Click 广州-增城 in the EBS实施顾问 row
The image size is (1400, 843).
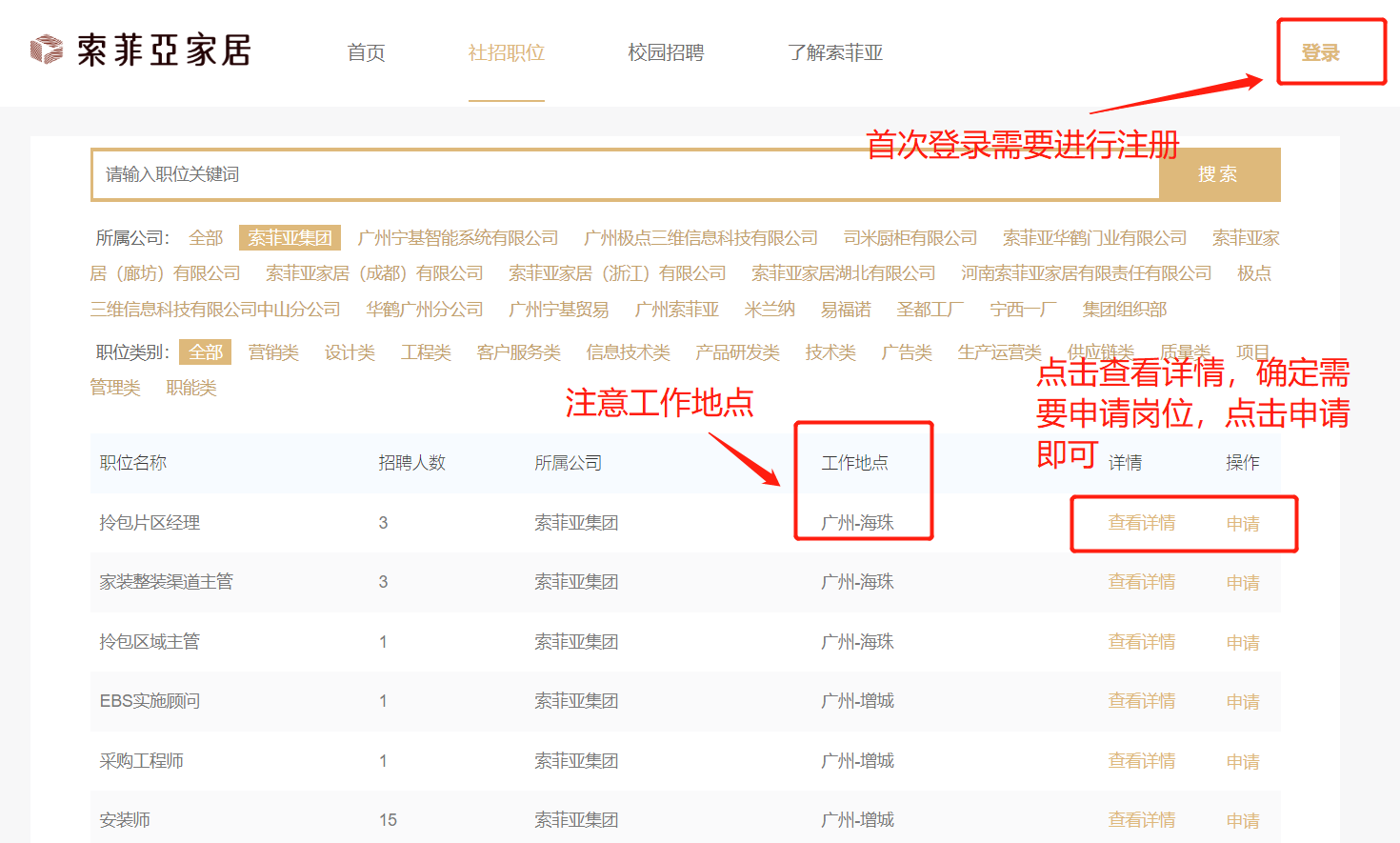click(x=857, y=701)
